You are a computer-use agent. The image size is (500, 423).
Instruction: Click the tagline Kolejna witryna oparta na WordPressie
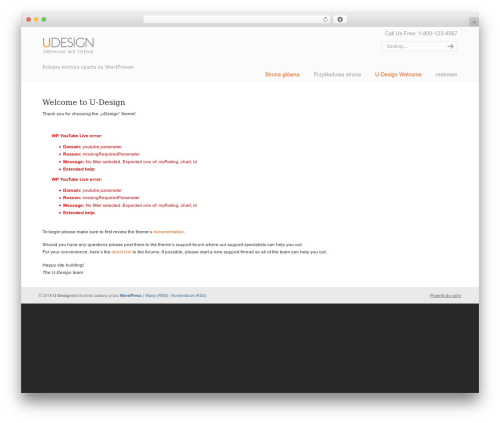(x=88, y=67)
